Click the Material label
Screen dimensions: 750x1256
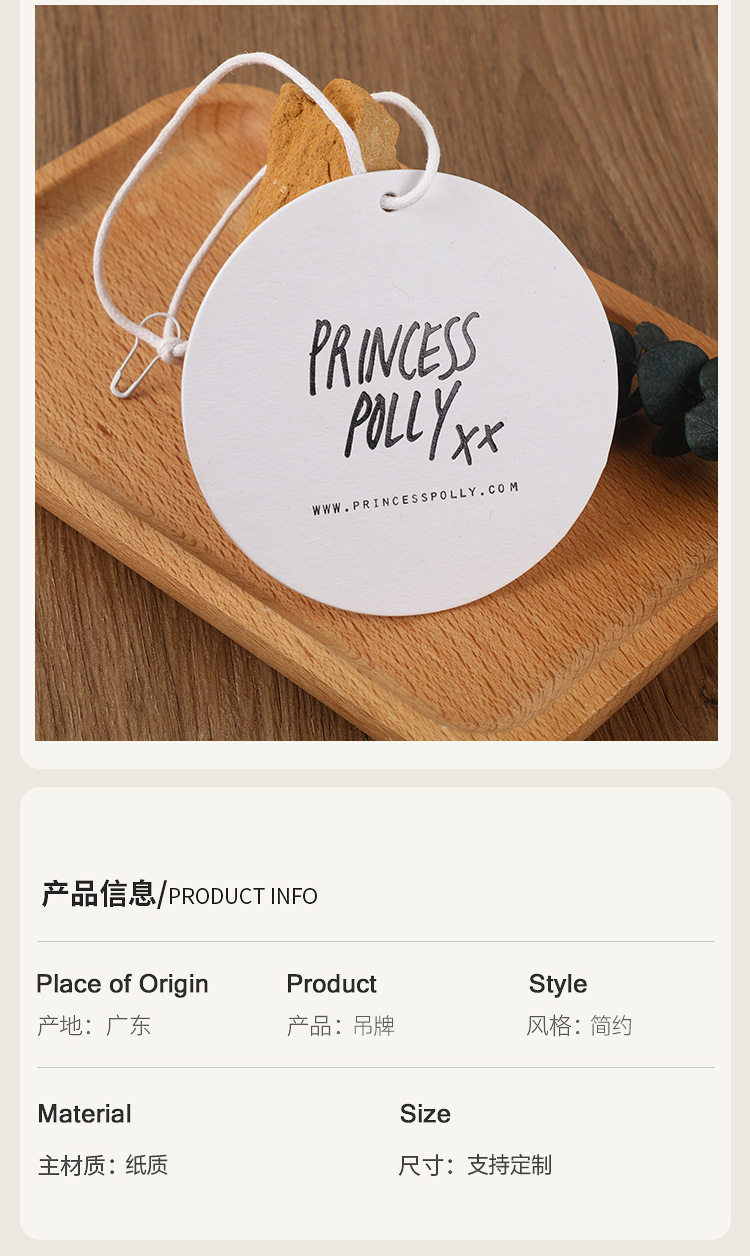click(x=85, y=1114)
